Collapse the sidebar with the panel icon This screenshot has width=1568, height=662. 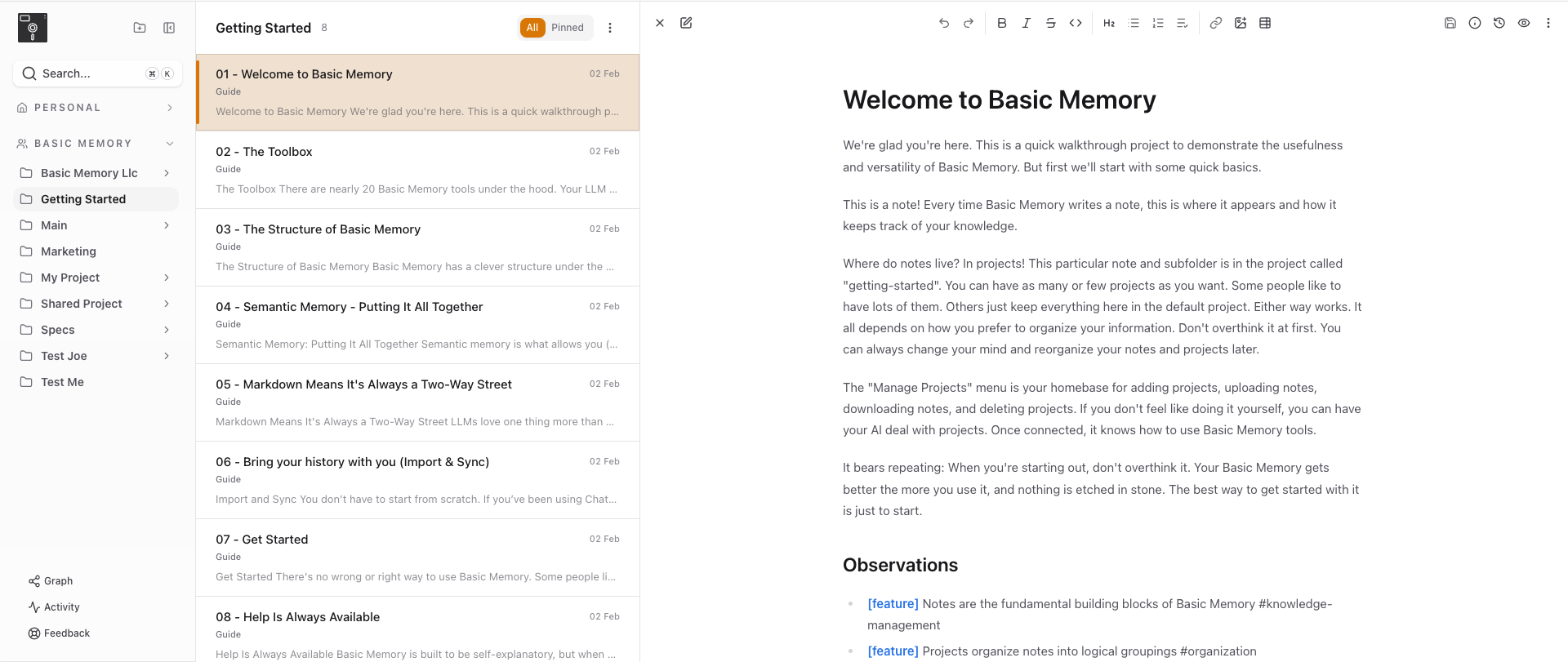(169, 28)
